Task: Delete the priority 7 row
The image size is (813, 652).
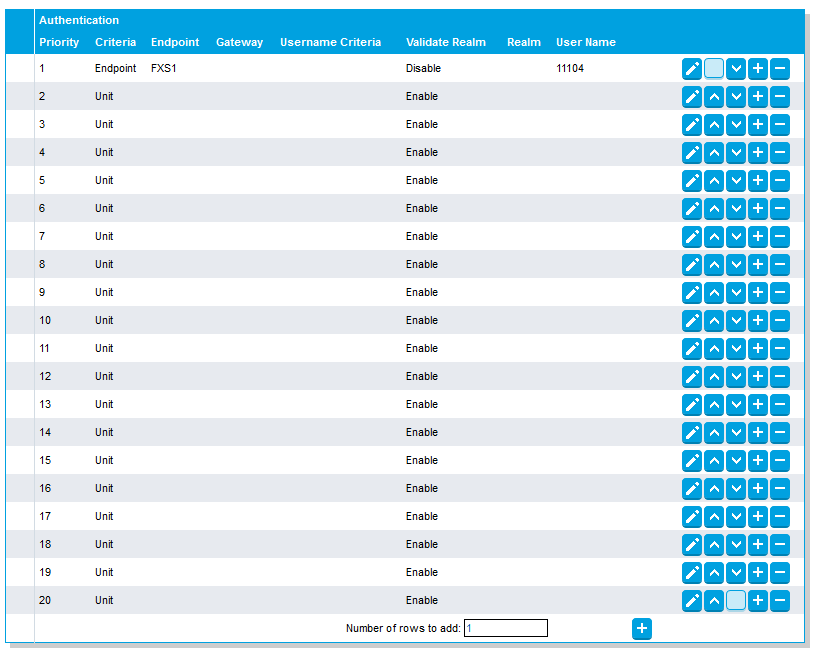Action: tap(780, 237)
